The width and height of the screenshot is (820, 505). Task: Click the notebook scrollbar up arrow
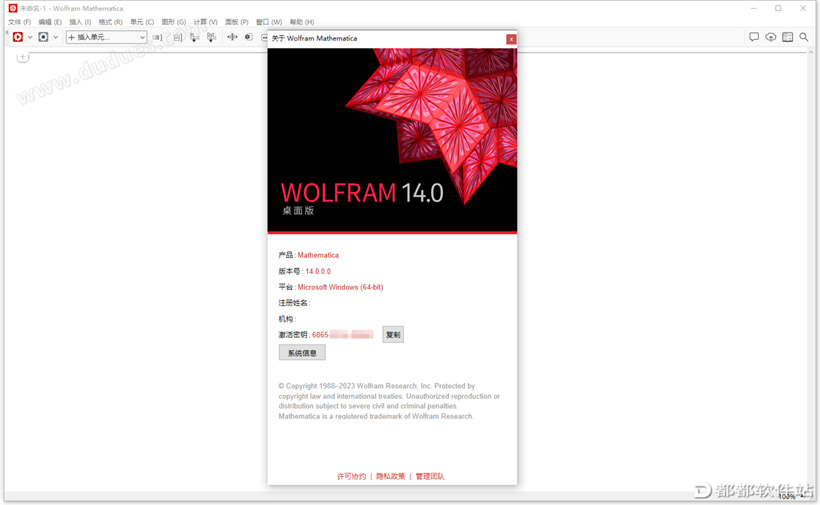(811, 53)
